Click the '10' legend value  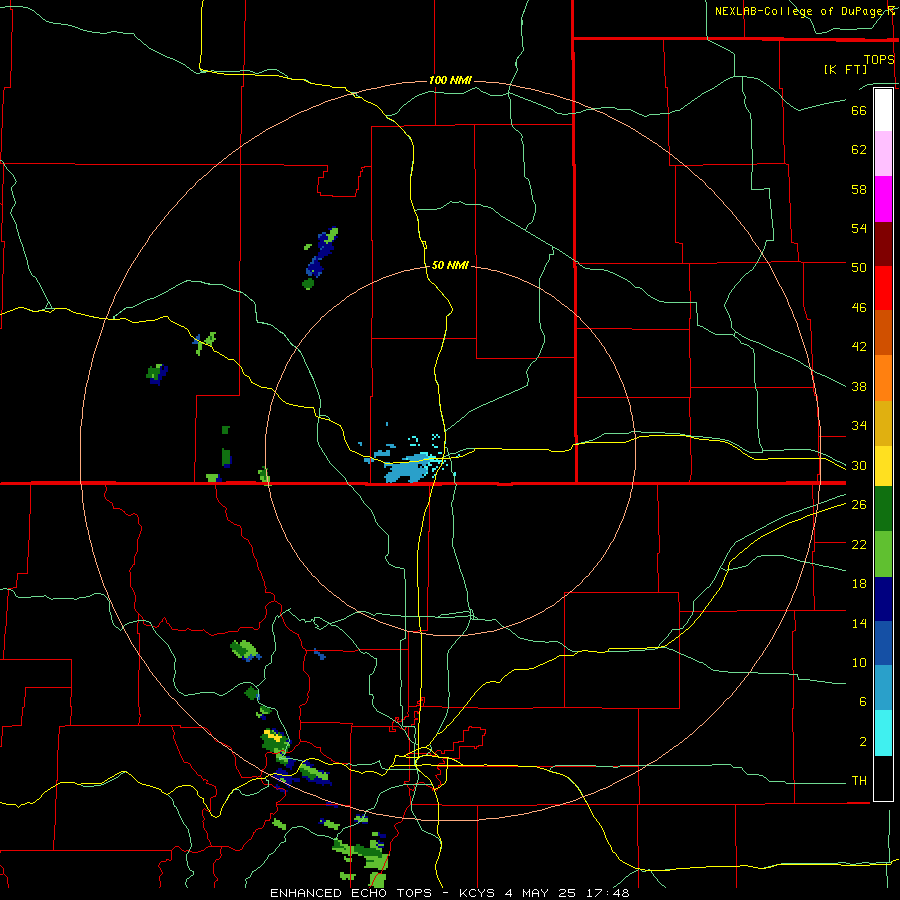point(859,663)
